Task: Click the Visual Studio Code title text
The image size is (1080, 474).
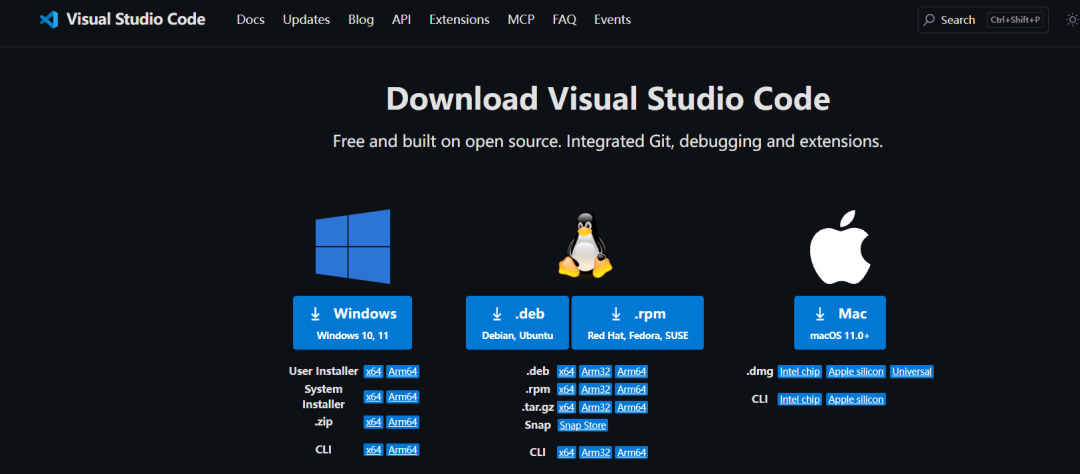Action: [x=136, y=19]
